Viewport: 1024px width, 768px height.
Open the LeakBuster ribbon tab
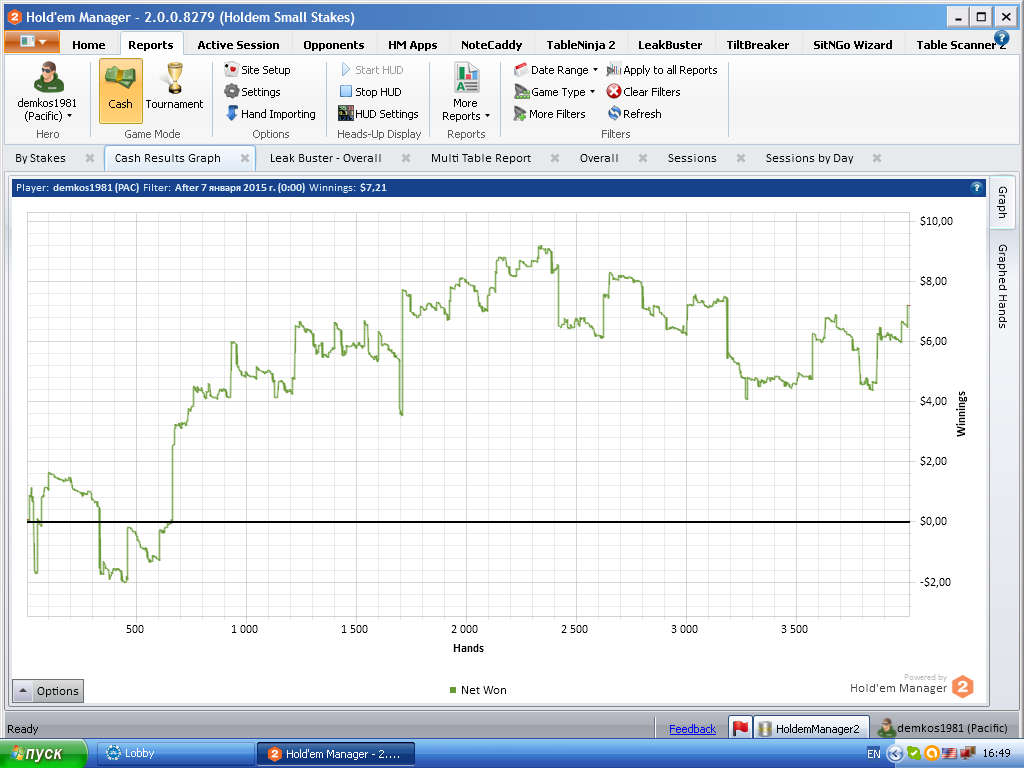pyautogui.click(x=670, y=45)
